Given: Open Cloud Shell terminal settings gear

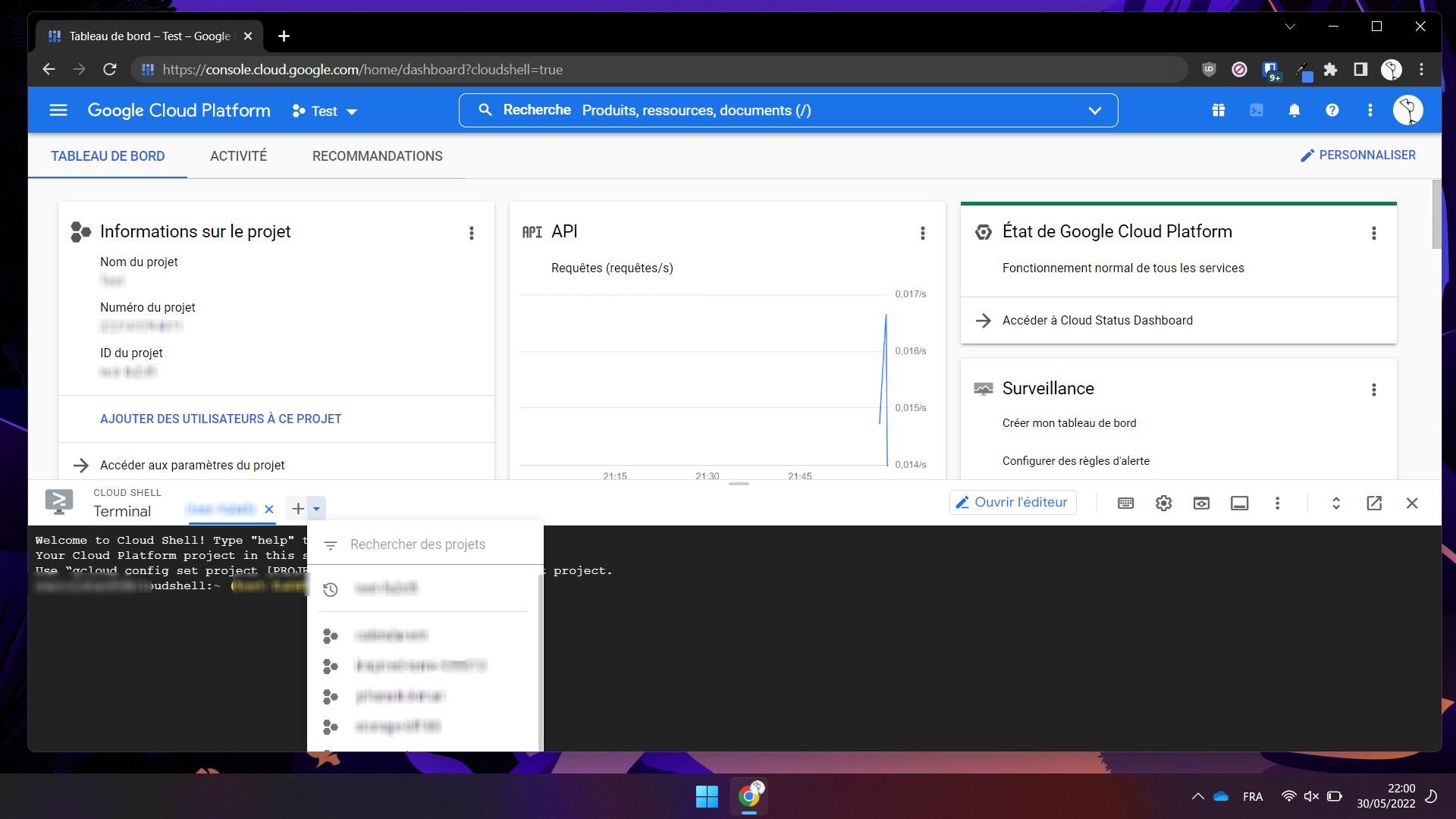Looking at the screenshot, I should (x=1164, y=504).
